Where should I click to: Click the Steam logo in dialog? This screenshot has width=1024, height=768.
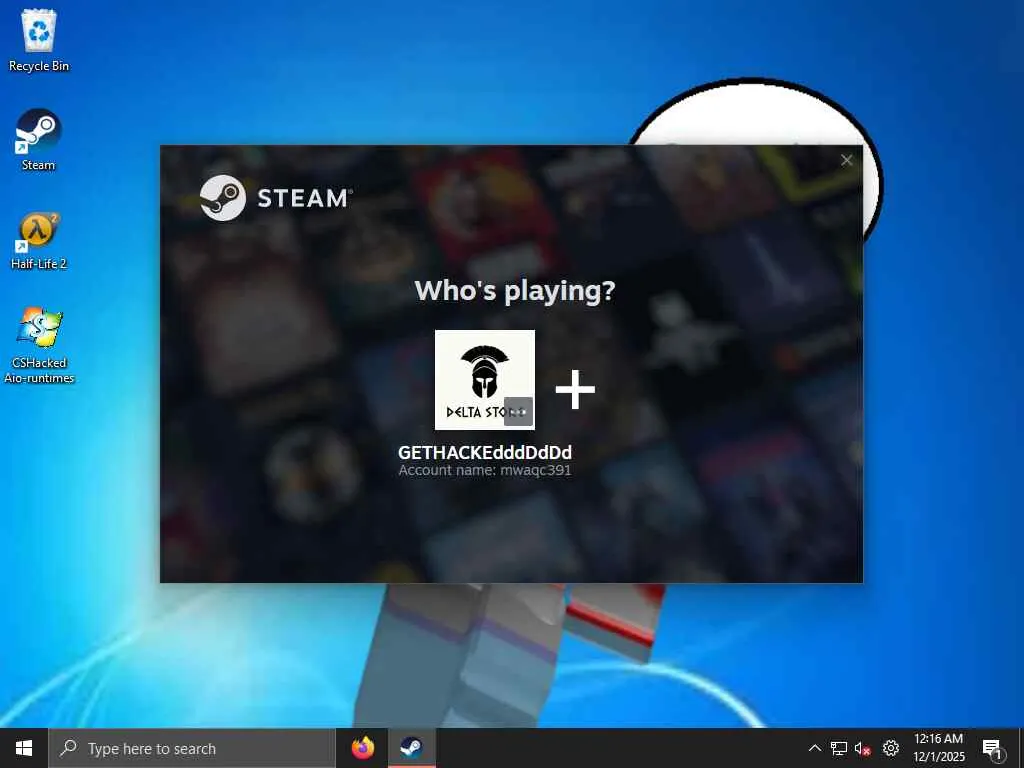(276, 197)
